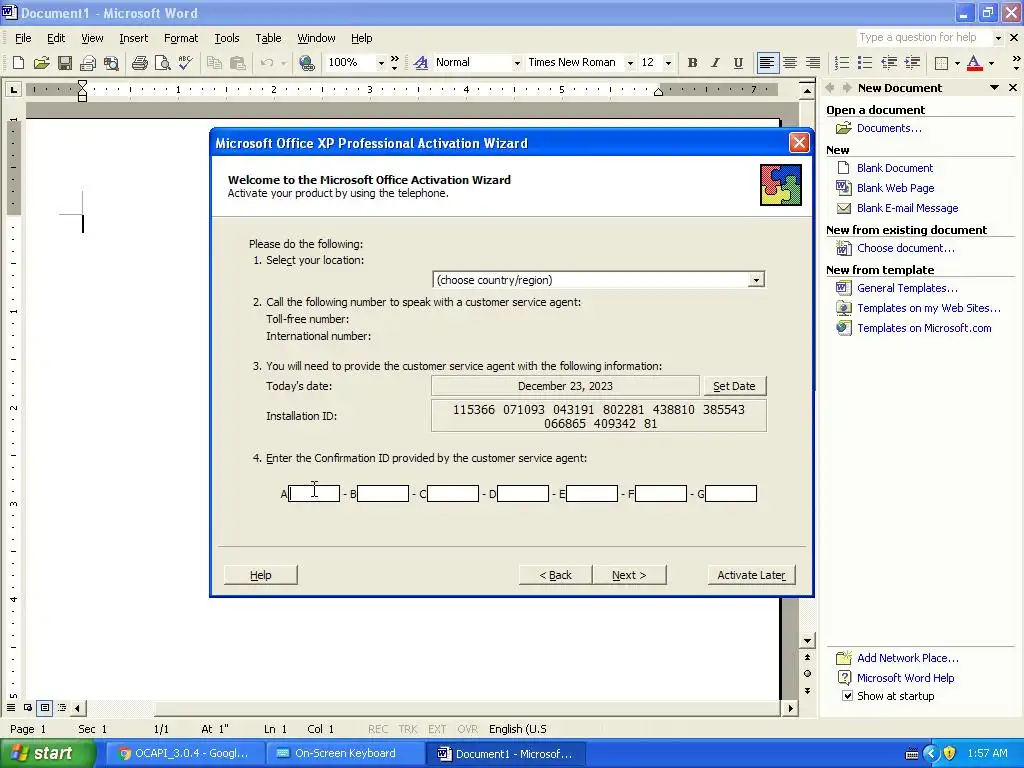The height and width of the screenshot is (768, 1024).
Task: Click the Outside Border icon
Action: 942,63
